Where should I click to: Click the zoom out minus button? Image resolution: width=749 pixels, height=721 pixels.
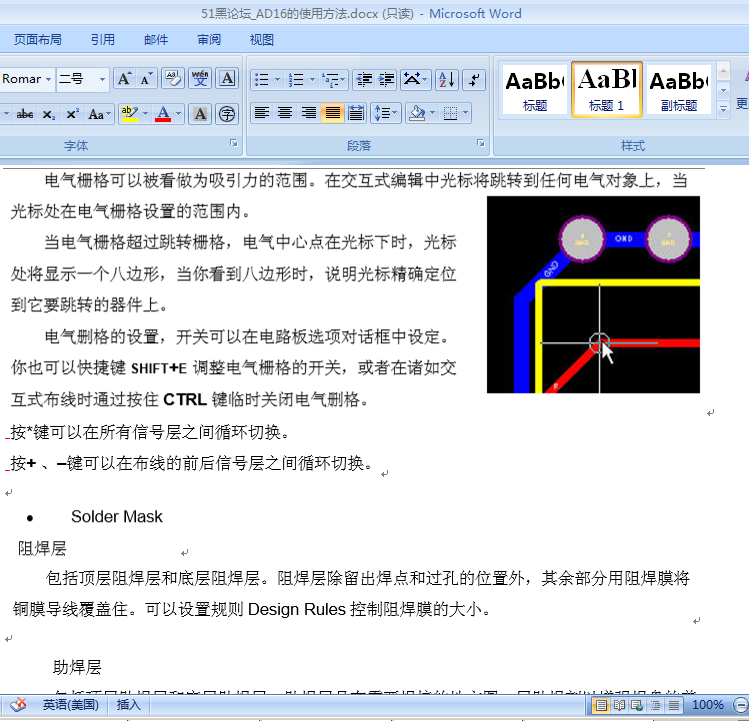point(740,705)
